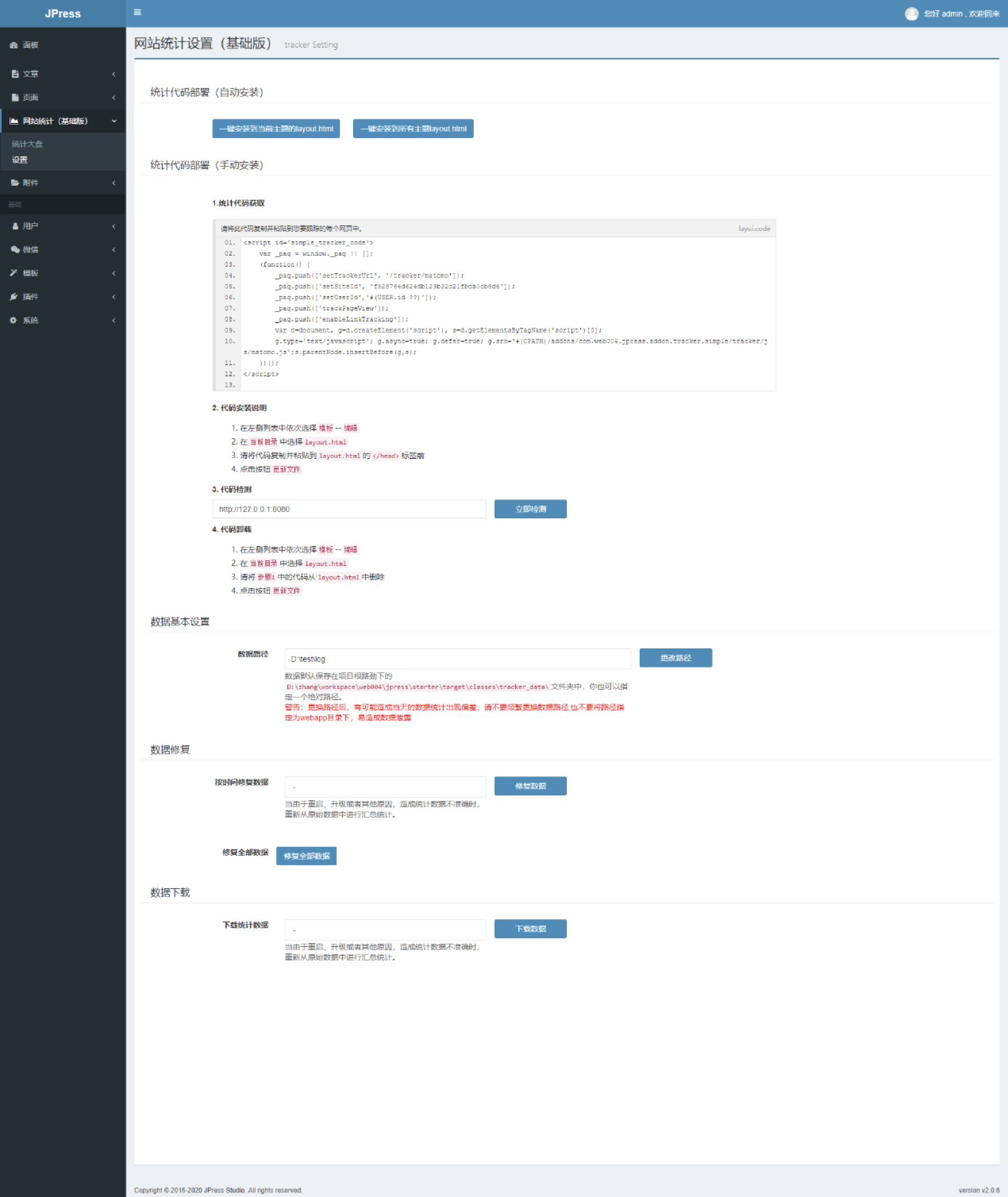Expand the 文章 menu chevron
The width and height of the screenshot is (1008, 1197).
tap(114, 74)
